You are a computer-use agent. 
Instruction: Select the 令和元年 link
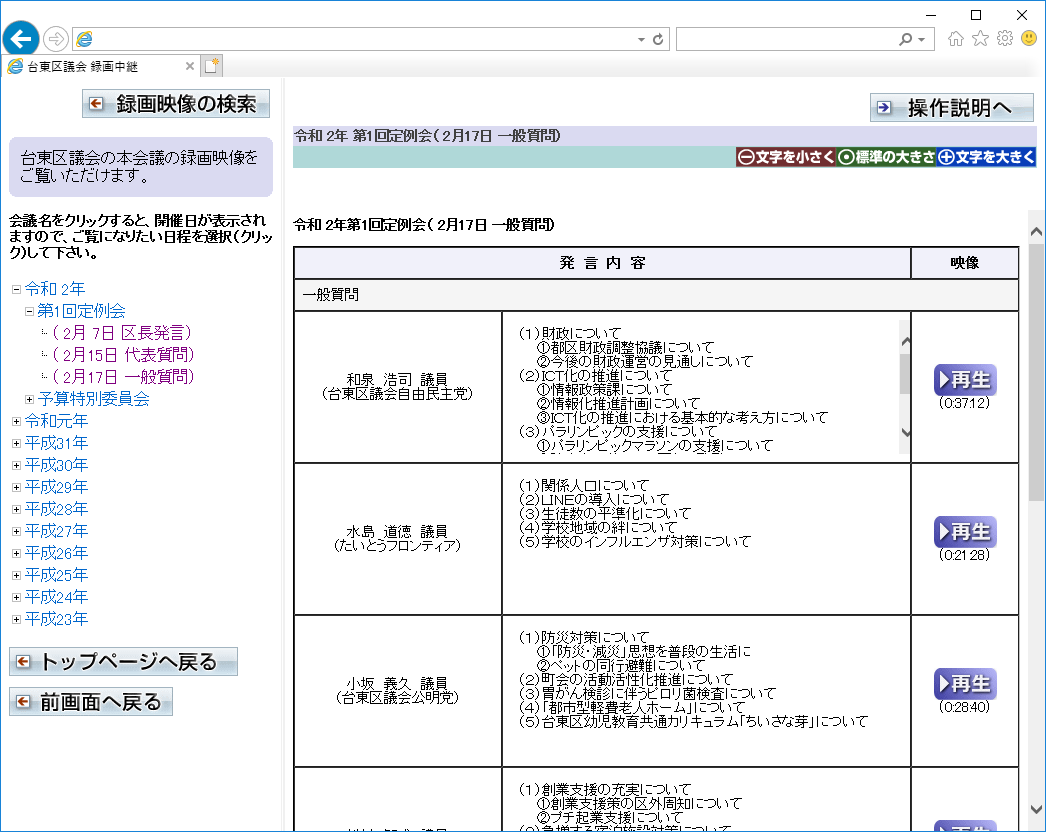pos(56,420)
